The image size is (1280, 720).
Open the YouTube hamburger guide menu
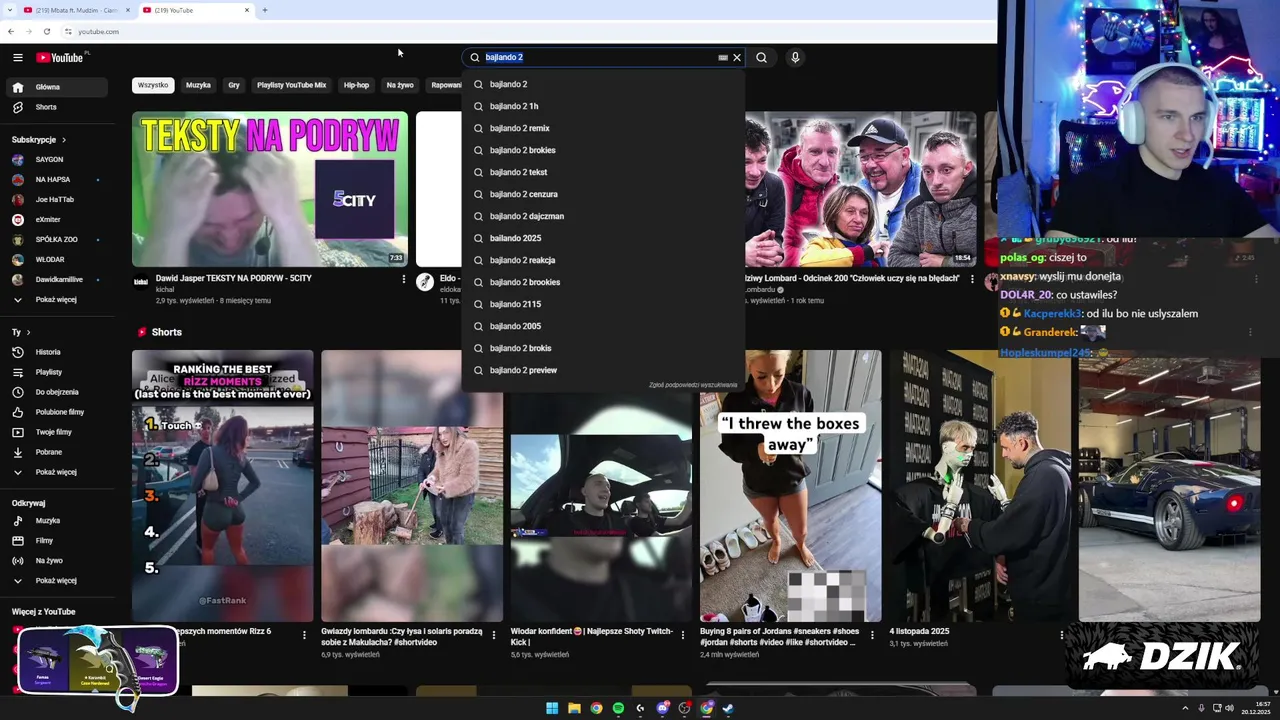click(17, 58)
